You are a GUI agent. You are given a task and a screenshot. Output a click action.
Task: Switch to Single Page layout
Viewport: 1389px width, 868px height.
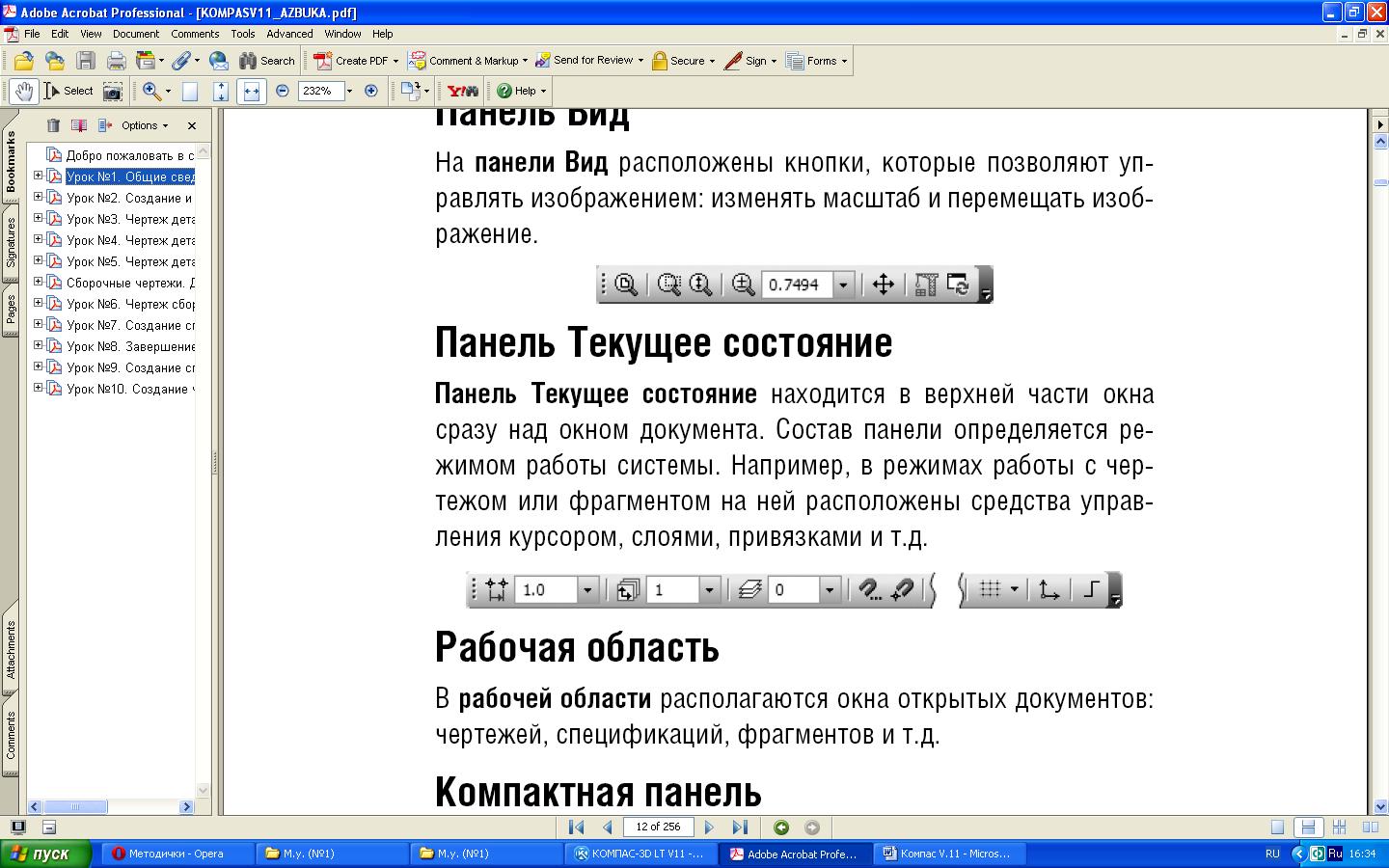pos(1278,827)
